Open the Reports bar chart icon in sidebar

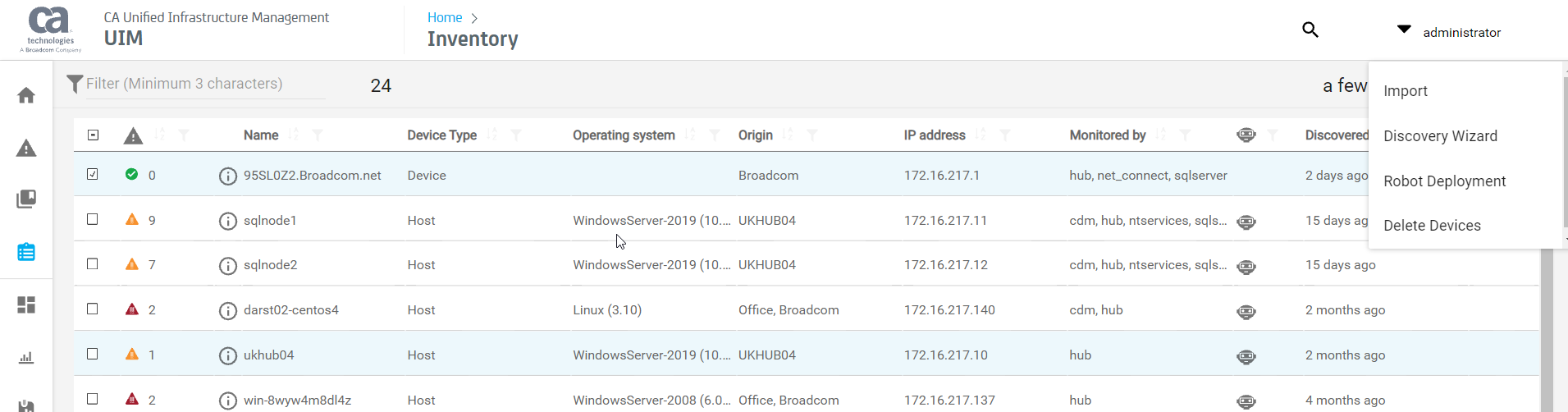click(26, 358)
